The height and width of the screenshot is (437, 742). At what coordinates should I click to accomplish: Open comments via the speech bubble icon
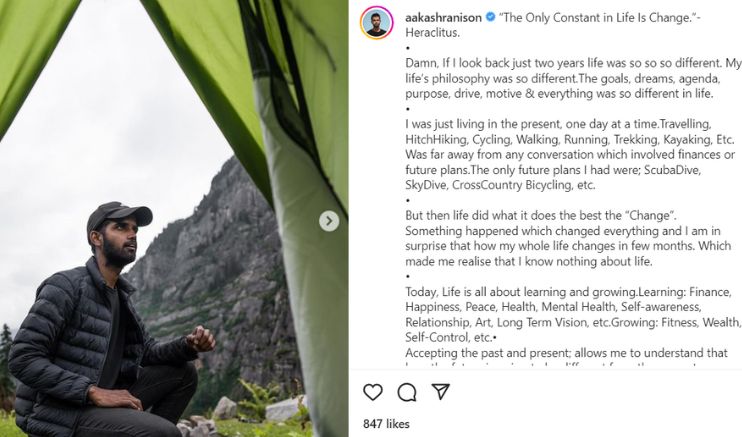[407, 391]
